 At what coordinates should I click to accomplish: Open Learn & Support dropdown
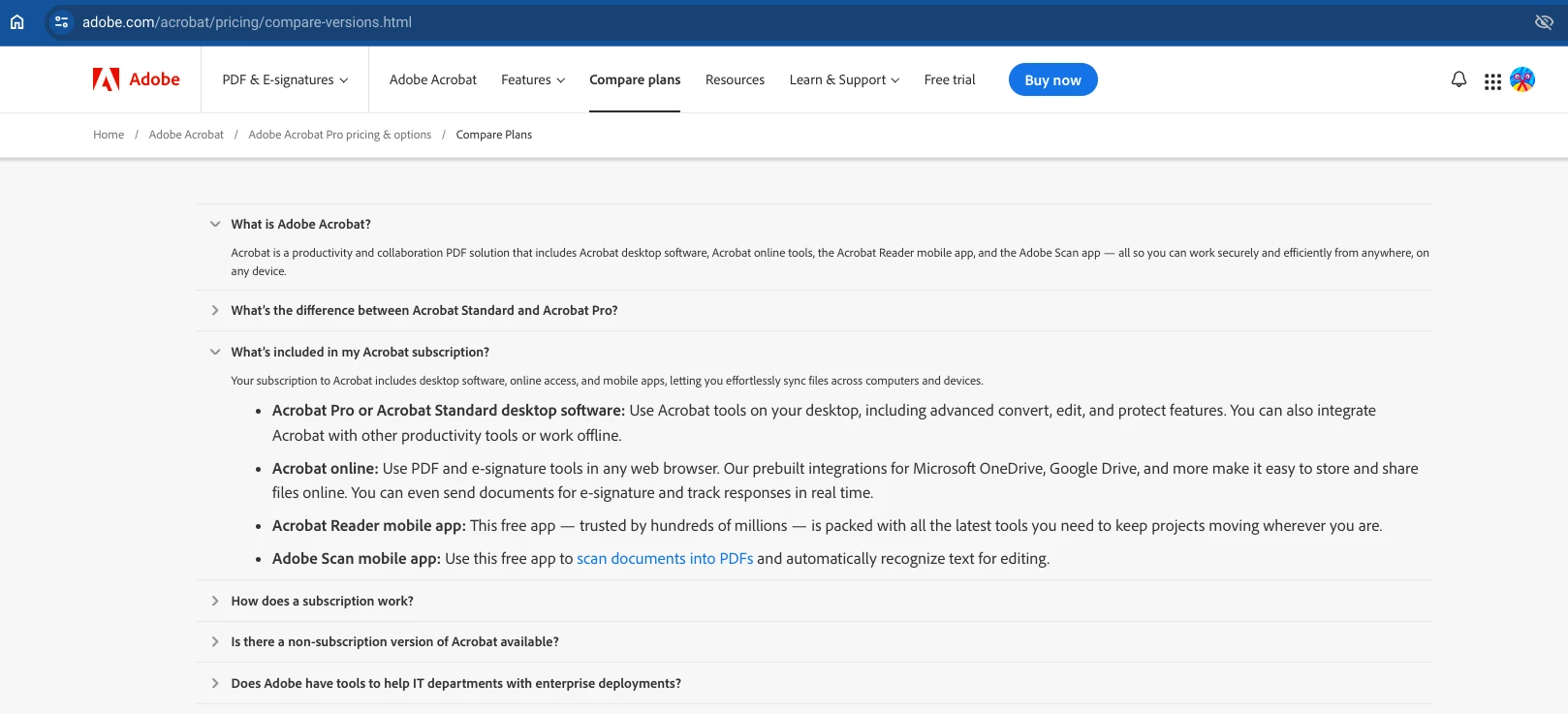(x=844, y=79)
